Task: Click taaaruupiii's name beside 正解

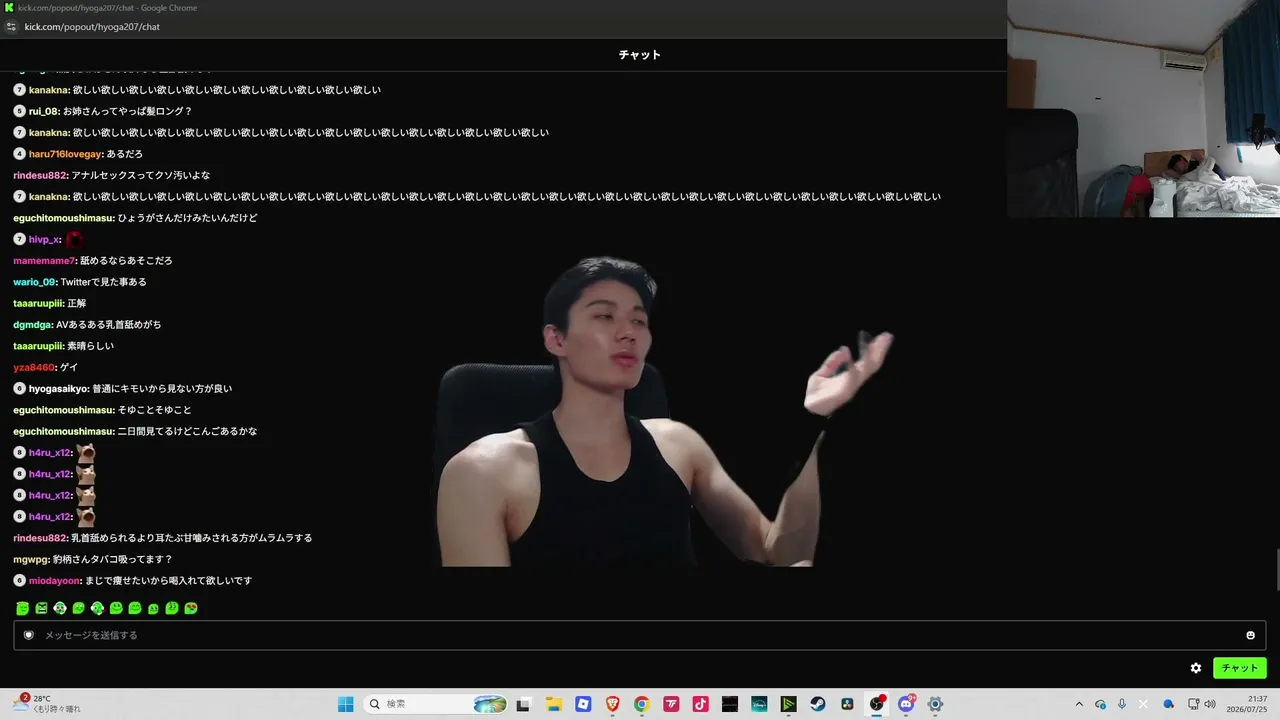Action: [38, 303]
